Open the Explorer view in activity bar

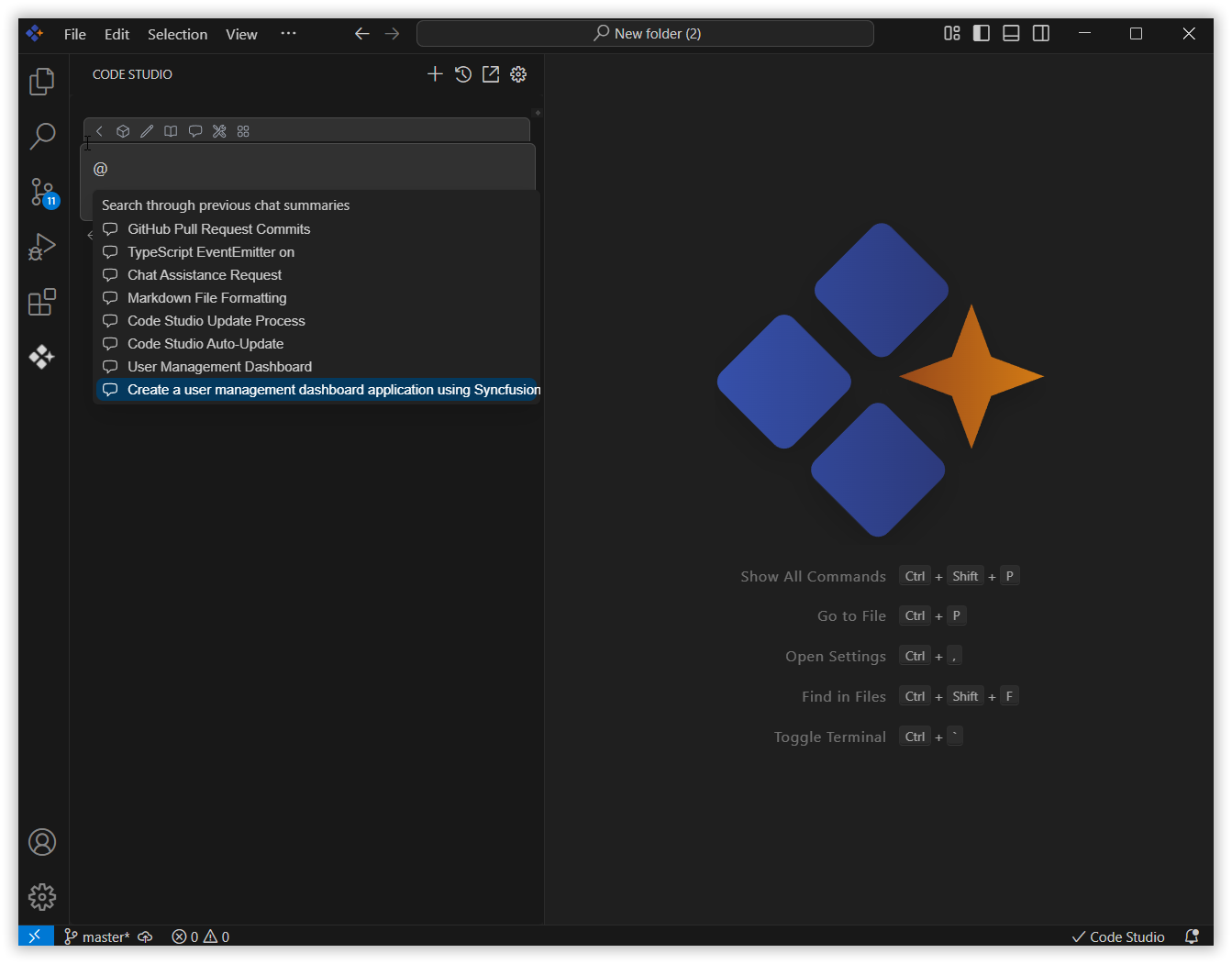click(42, 82)
